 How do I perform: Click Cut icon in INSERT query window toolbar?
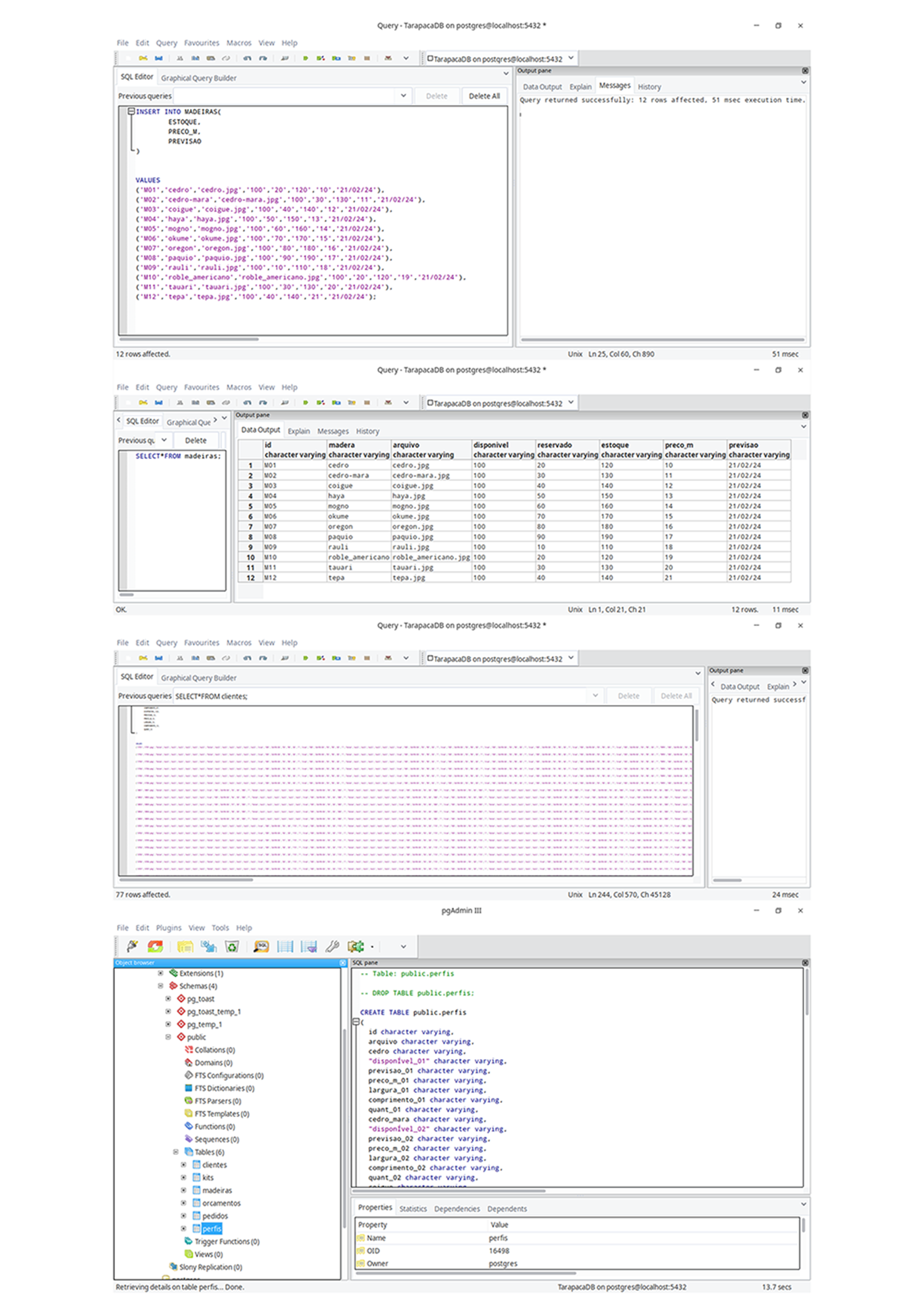pos(180,58)
